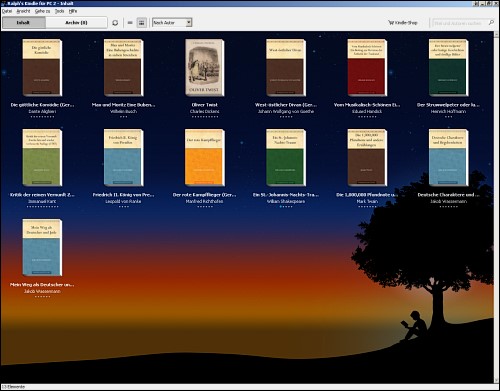Image resolution: width=500 pixels, height=391 pixels.
Task: Click the magnifier search icon
Action: (491, 23)
